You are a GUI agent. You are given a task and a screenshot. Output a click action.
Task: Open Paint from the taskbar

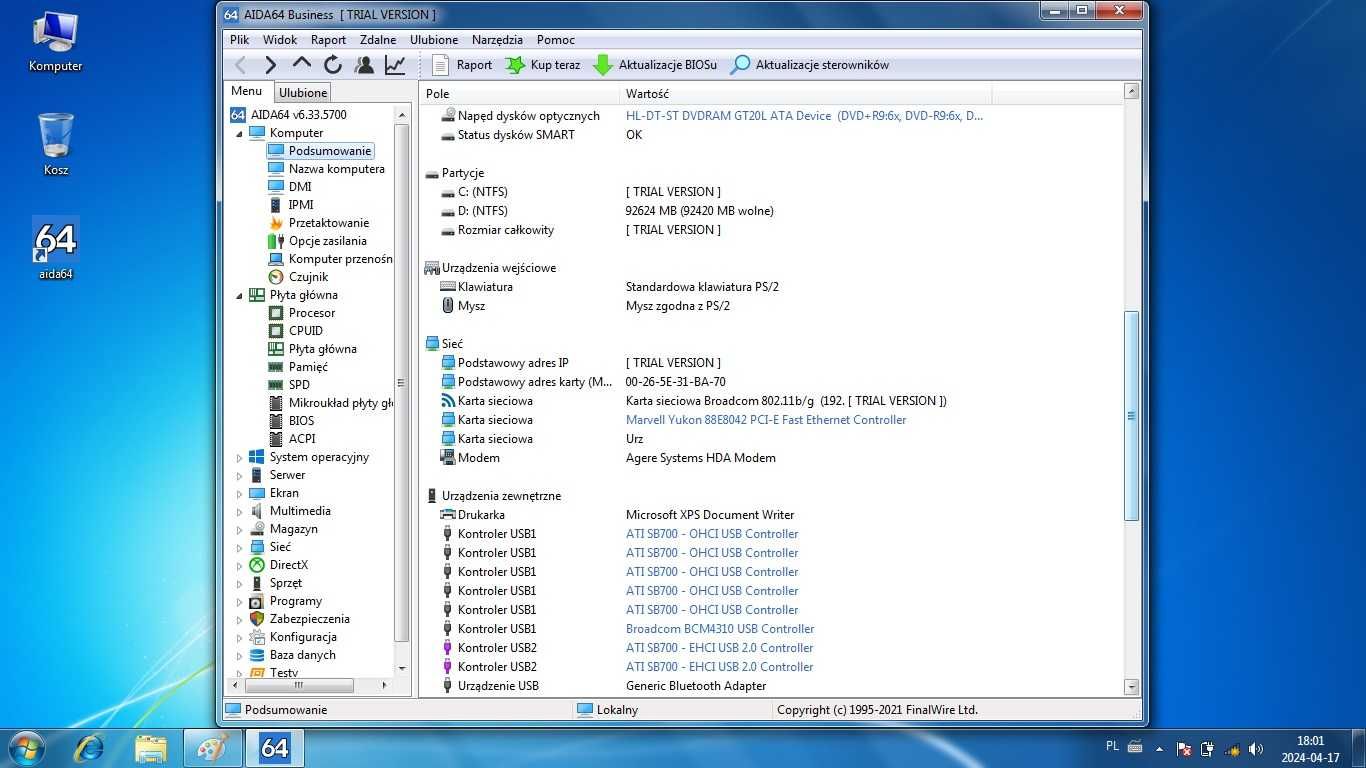pyautogui.click(x=212, y=747)
